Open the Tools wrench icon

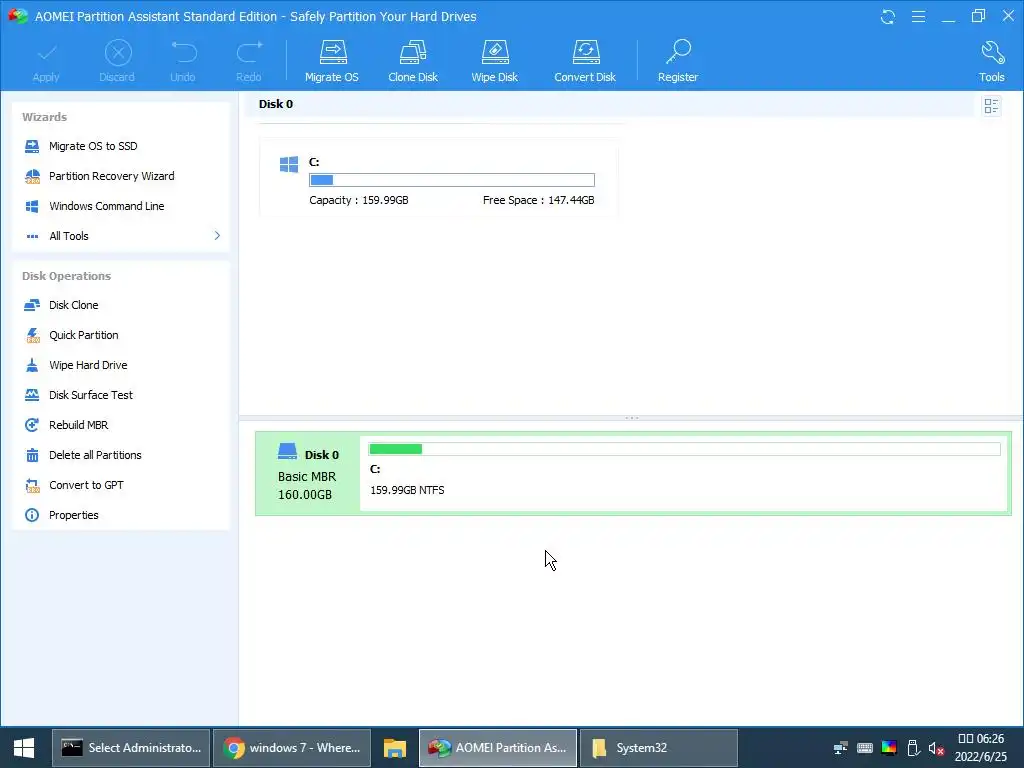[992, 52]
